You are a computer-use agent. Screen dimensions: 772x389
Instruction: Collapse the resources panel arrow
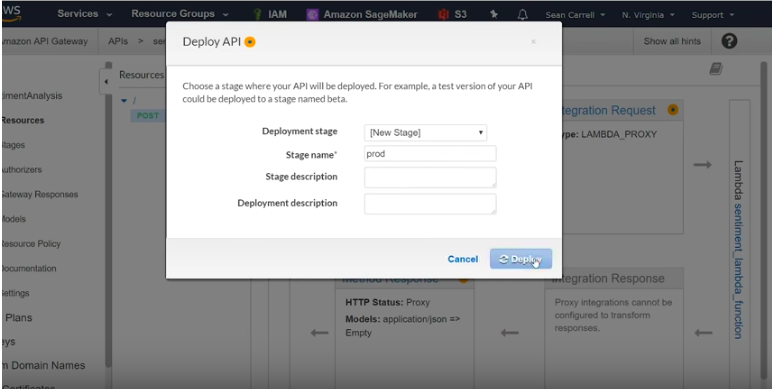coord(106,82)
